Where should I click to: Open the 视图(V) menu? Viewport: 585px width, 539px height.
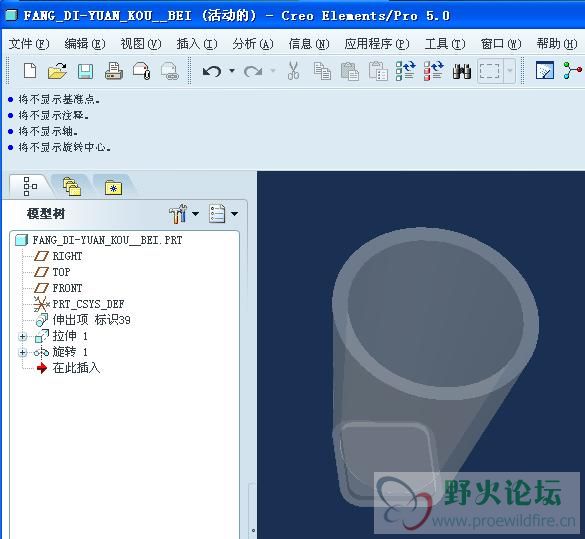[x=141, y=44]
